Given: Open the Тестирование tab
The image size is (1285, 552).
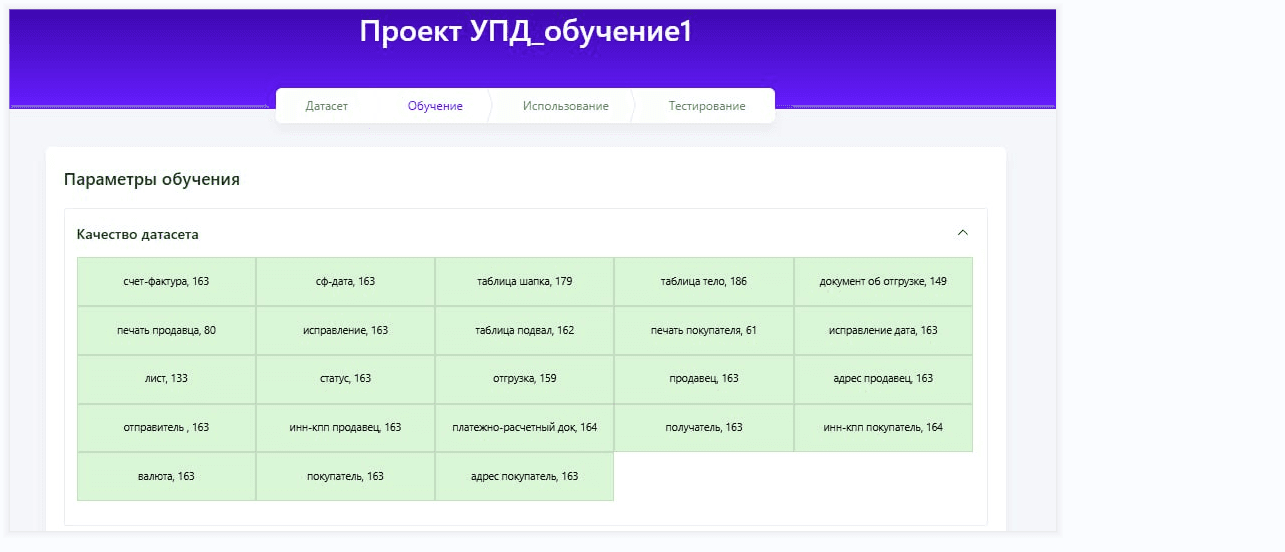Looking at the screenshot, I should click(x=707, y=106).
